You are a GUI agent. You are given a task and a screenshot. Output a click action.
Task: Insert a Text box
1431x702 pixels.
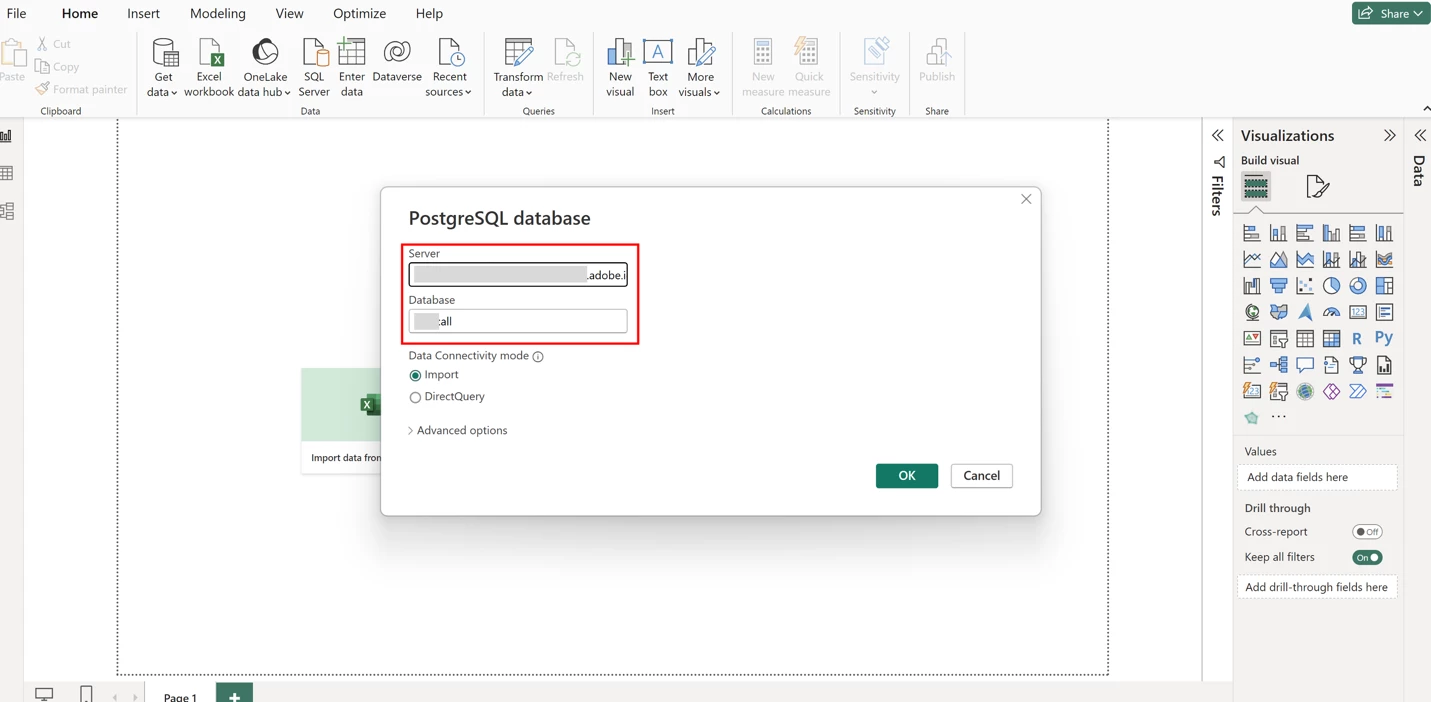click(658, 68)
